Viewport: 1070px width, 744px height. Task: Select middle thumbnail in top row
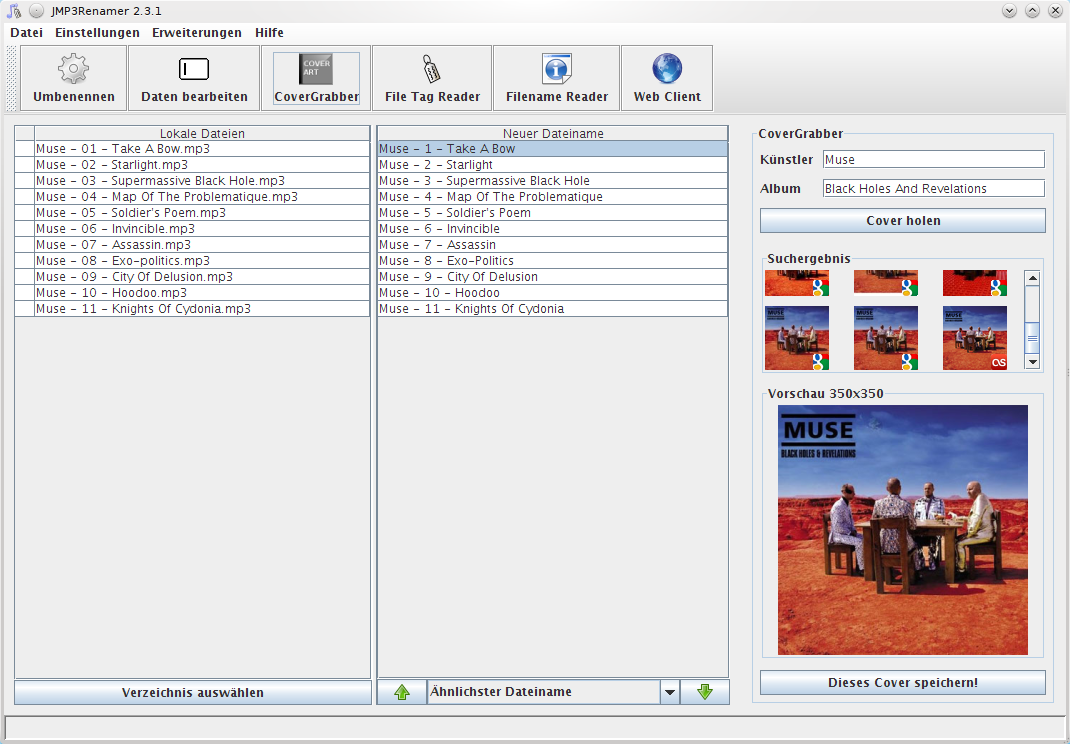tap(886, 283)
